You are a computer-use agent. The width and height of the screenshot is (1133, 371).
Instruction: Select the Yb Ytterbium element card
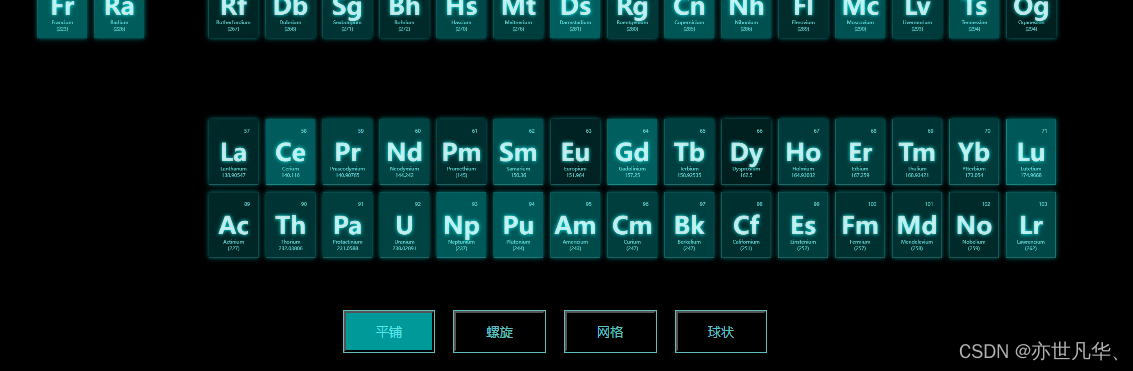(x=974, y=152)
